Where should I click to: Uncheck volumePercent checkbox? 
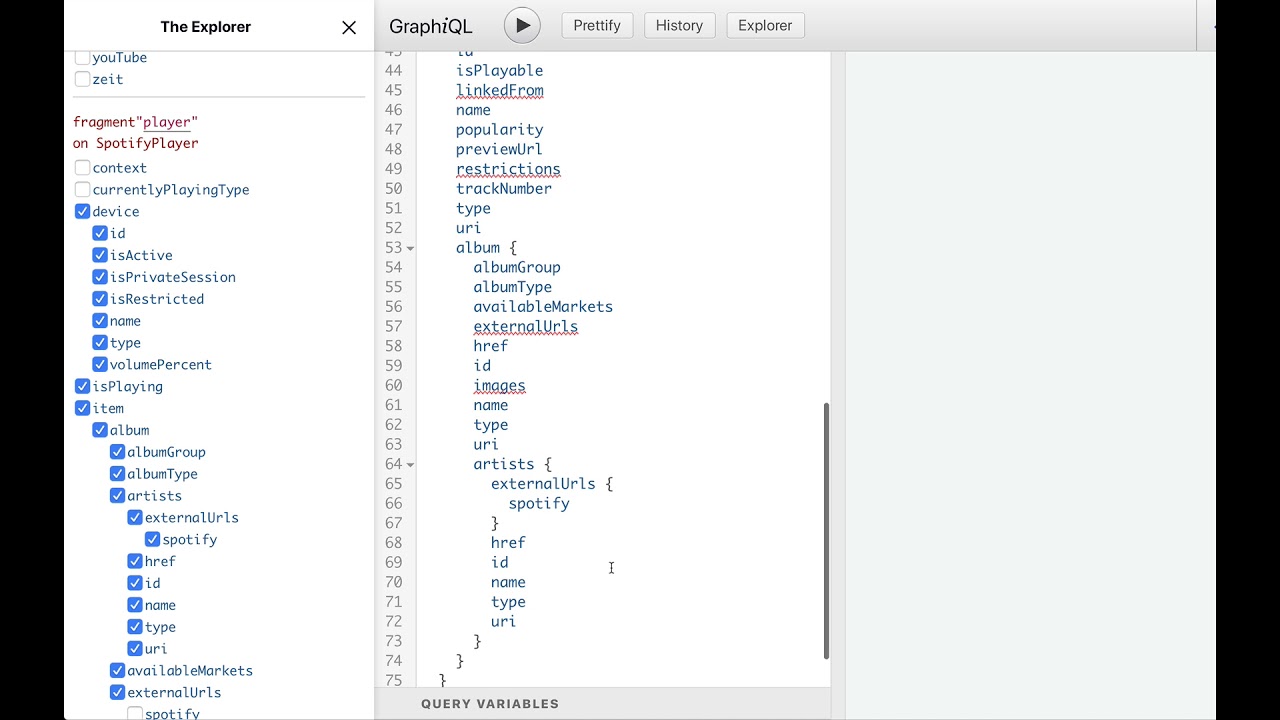pos(100,365)
